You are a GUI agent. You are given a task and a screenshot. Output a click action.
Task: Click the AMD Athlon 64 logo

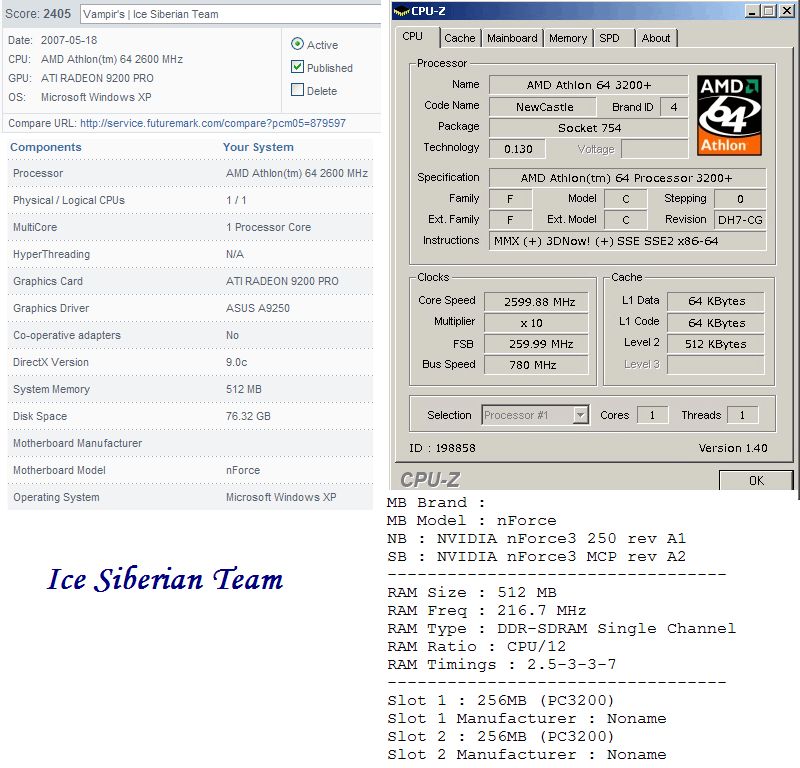[730, 115]
